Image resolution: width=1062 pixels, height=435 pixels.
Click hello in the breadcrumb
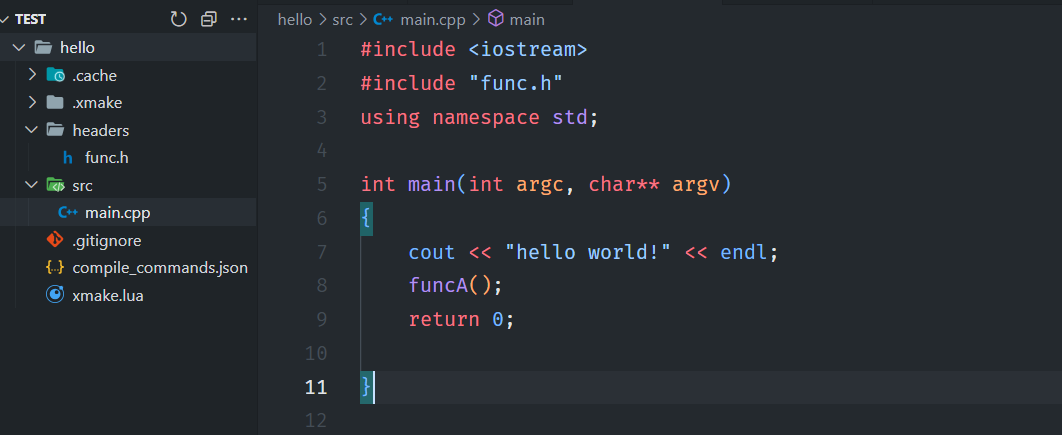click(295, 20)
